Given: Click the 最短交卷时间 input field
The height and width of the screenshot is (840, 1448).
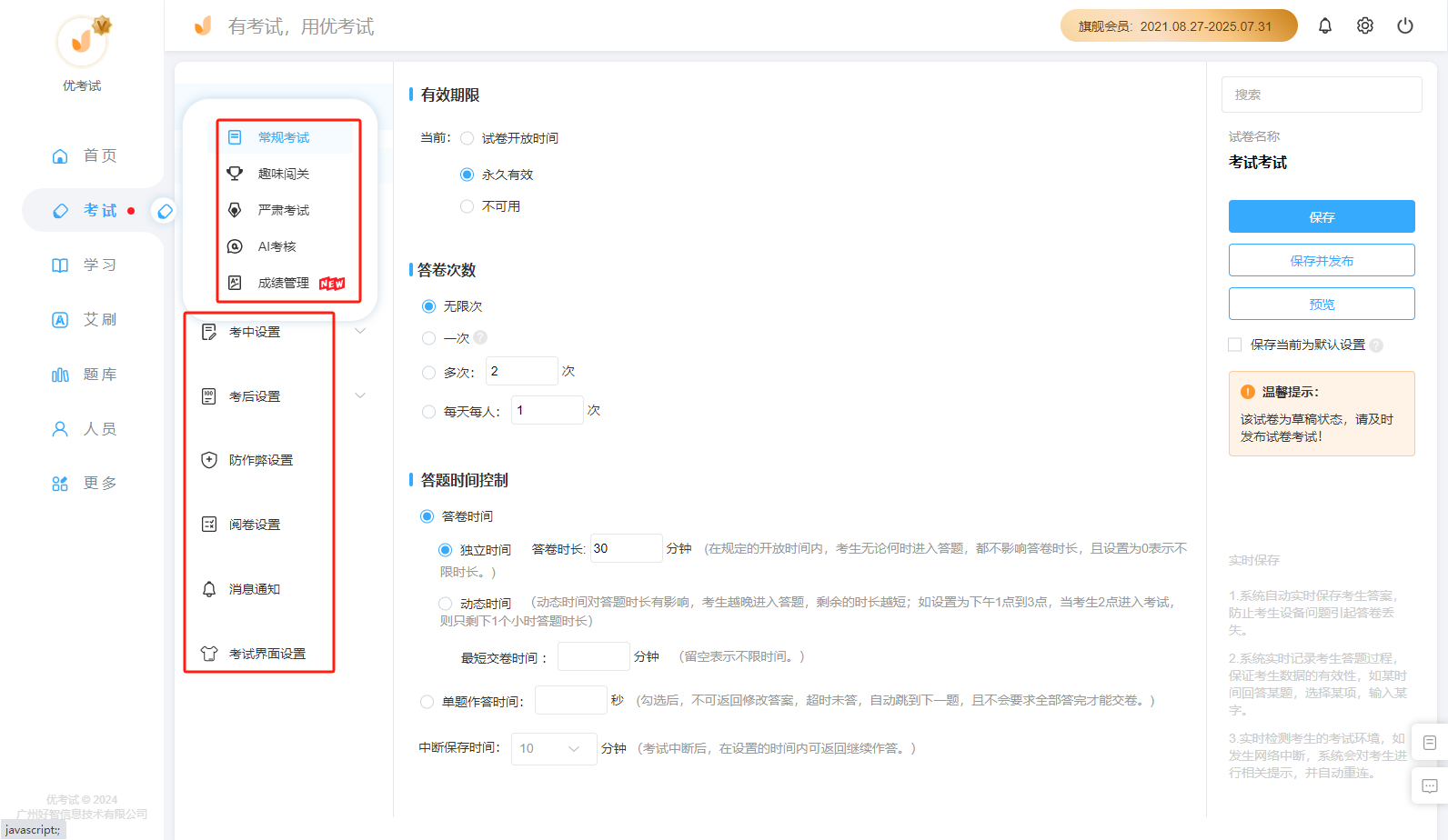Looking at the screenshot, I should pyautogui.click(x=593, y=656).
